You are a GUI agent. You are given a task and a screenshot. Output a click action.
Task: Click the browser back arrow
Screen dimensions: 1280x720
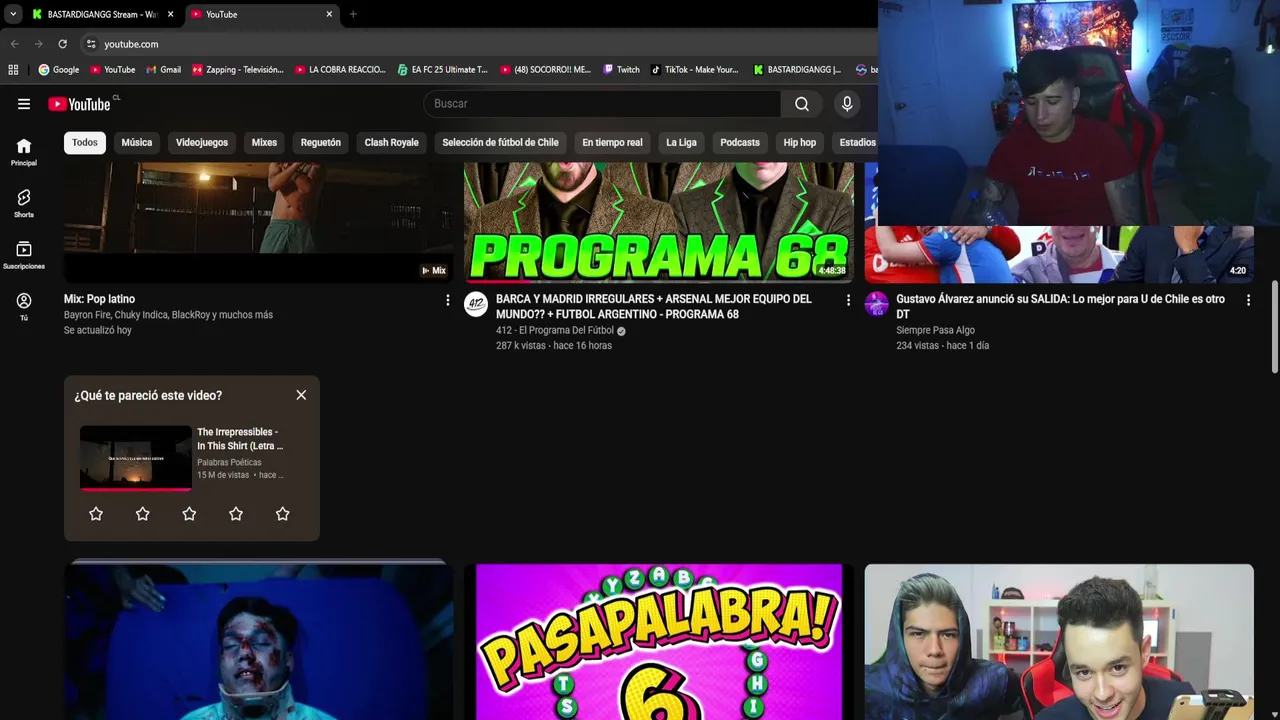pyautogui.click(x=14, y=44)
